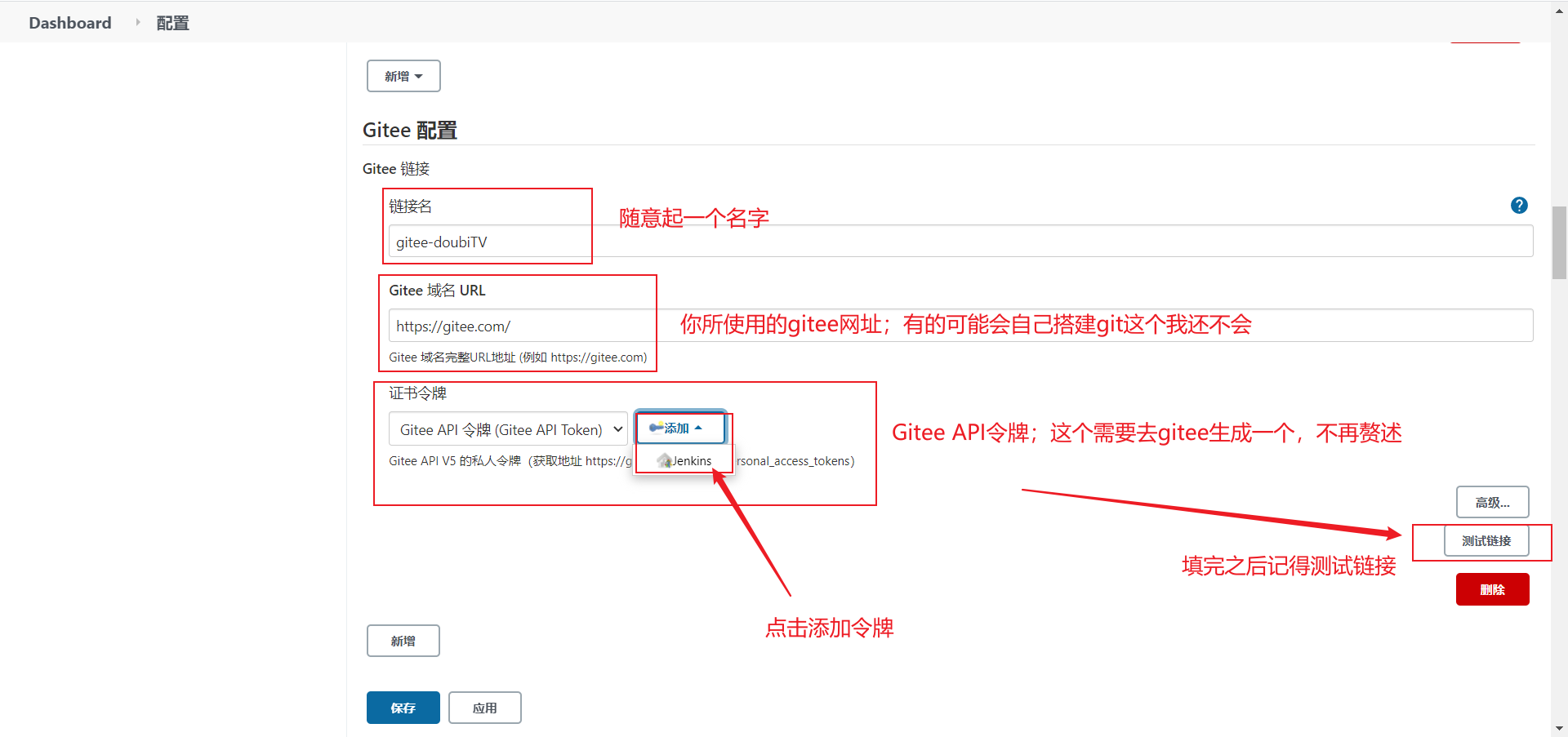Open 配置 breadcrumb item

[x=172, y=23]
